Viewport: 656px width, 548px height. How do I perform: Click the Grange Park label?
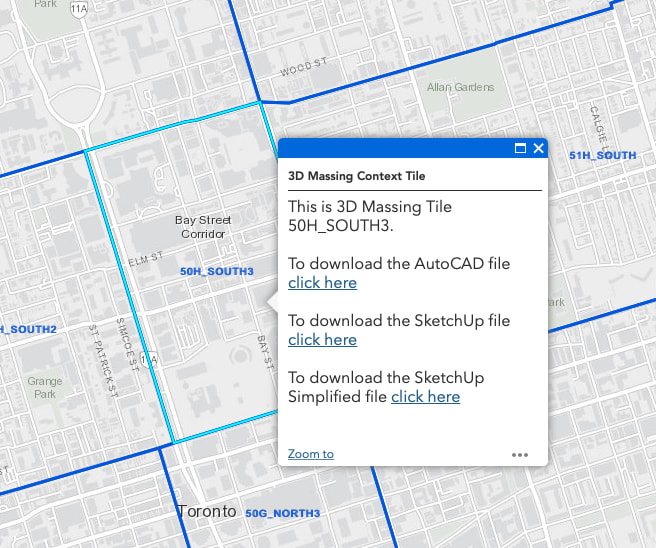tap(45, 387)
